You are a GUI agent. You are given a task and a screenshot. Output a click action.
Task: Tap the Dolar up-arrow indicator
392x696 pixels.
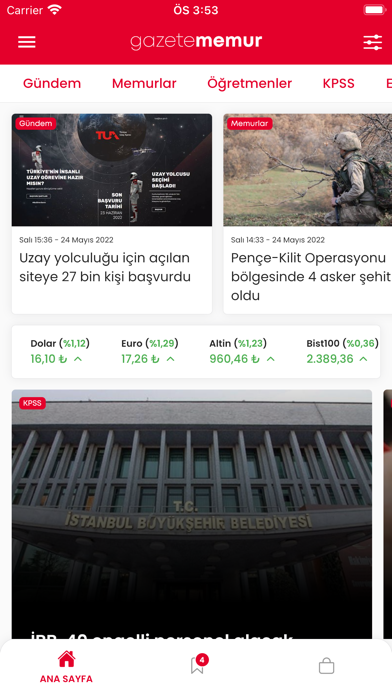78,359
